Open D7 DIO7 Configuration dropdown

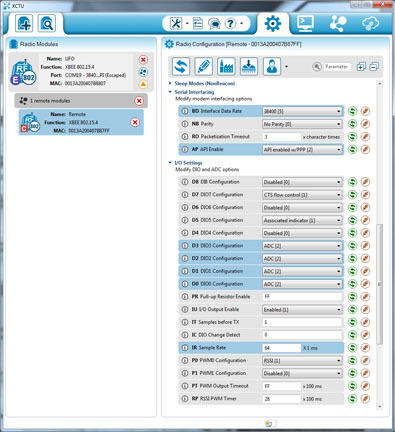(x=302, y=195)
